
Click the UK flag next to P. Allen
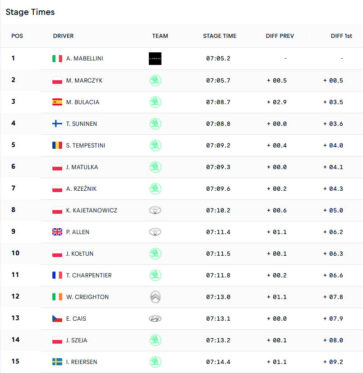click(x=57, y=232)
